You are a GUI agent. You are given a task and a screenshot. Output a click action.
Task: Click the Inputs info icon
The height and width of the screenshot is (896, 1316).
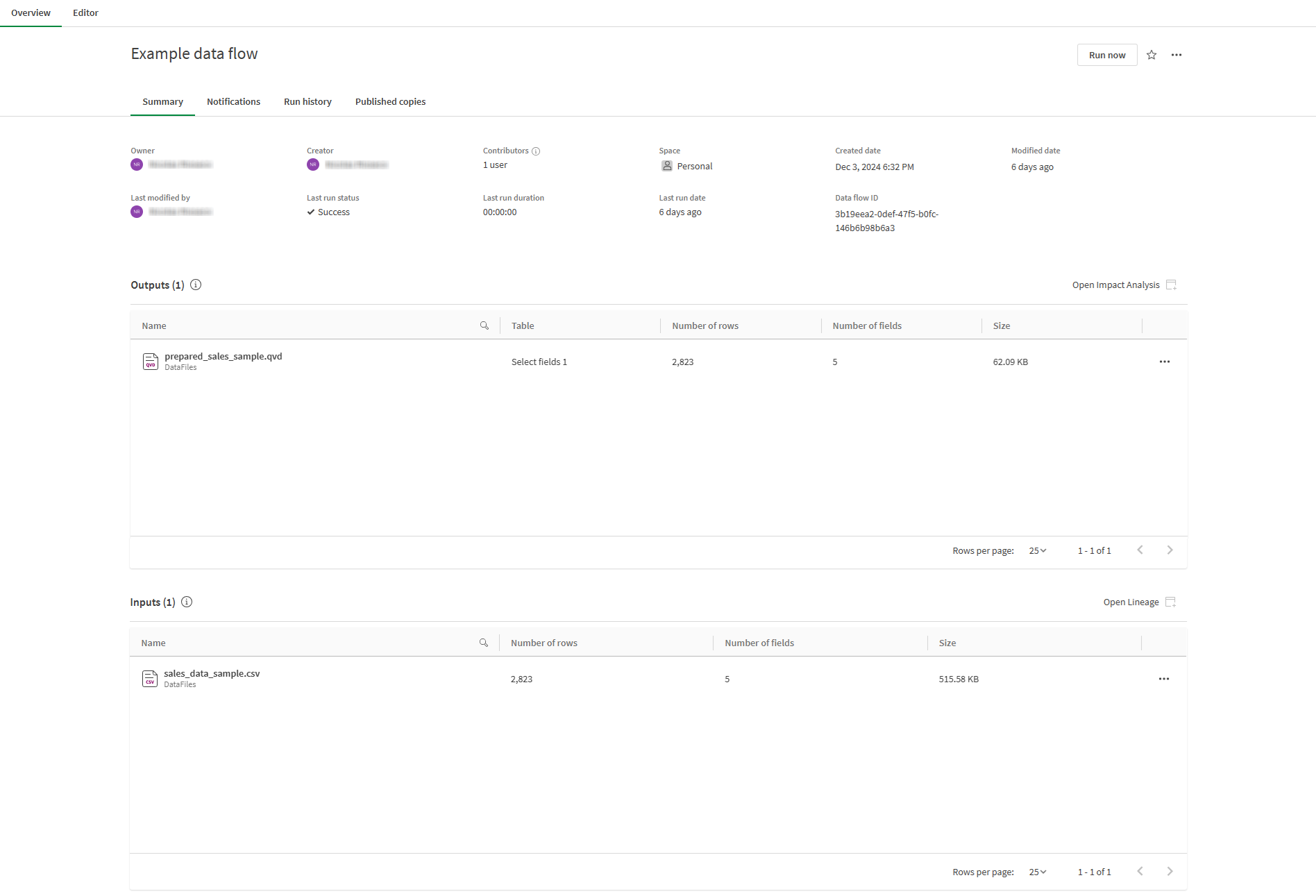(x=186, y=602)
